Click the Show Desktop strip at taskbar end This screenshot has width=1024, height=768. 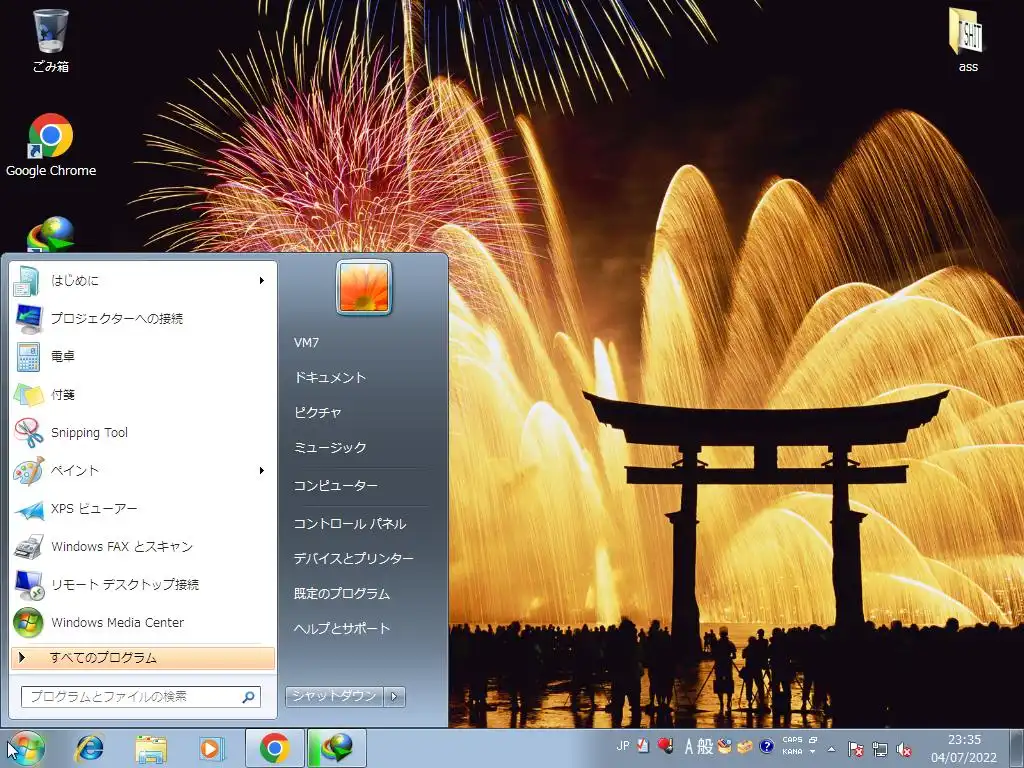tap(1016, 748)
